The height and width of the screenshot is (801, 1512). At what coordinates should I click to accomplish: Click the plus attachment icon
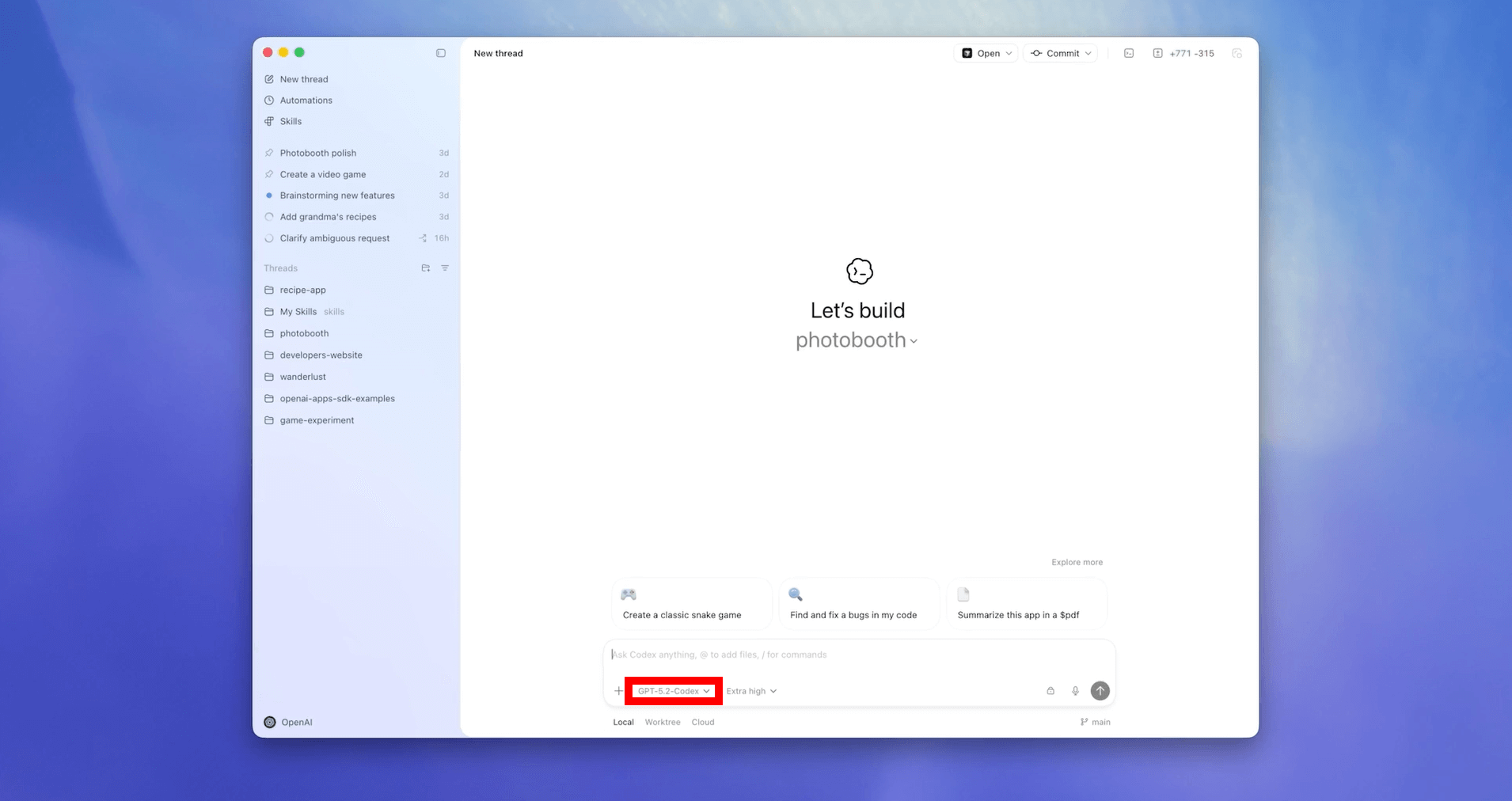pyautogui.click(x=618, y=691)
